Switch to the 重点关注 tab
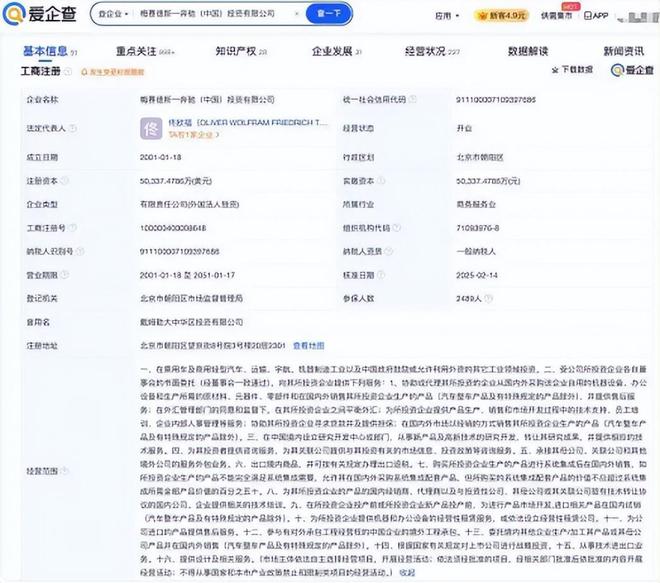 click(145, 51)
